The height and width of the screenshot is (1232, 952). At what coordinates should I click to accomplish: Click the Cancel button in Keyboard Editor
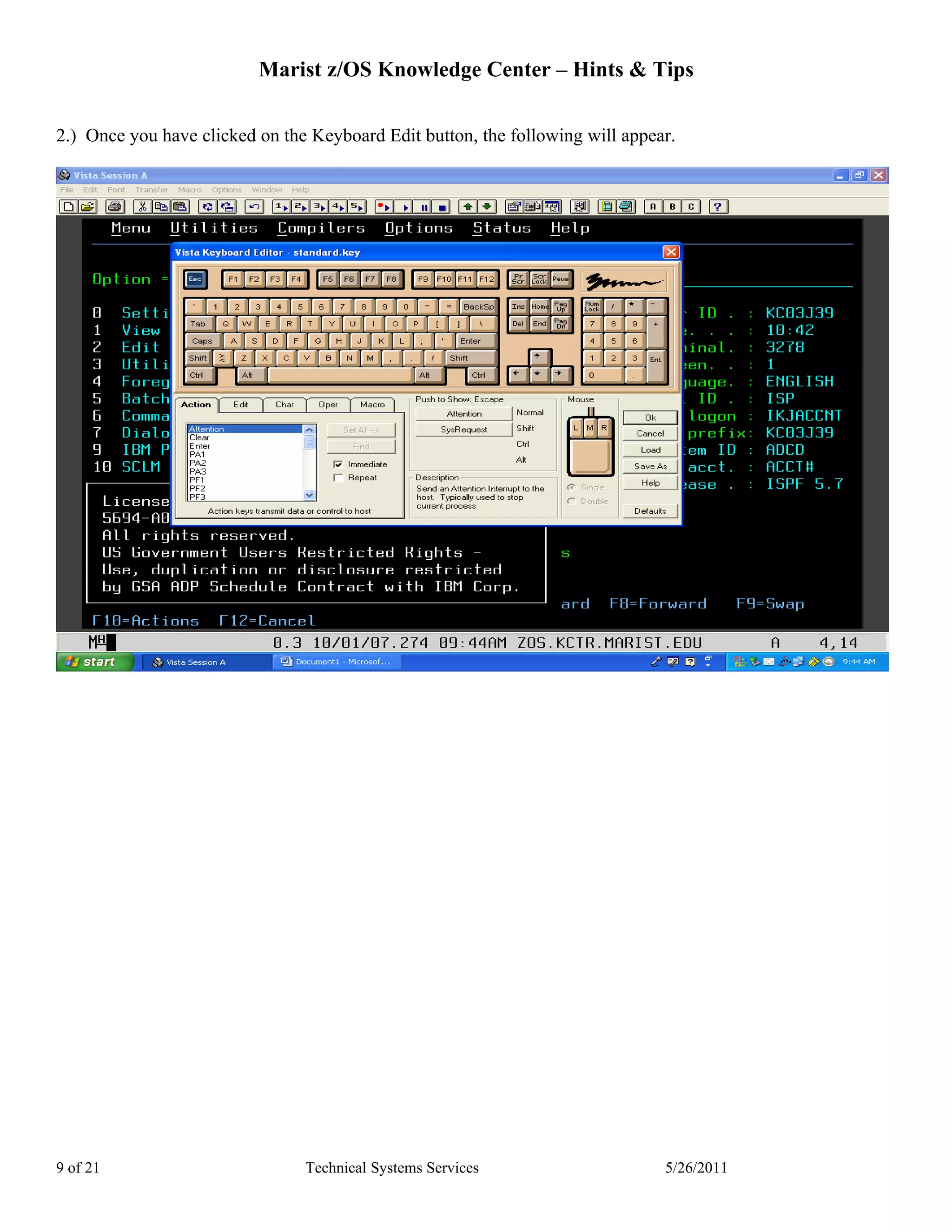coord(650,434)
